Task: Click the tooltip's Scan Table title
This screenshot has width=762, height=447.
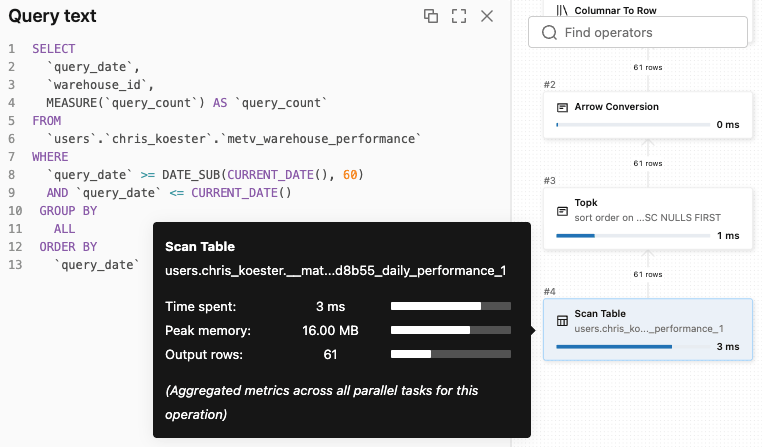Action: point(200,246)
